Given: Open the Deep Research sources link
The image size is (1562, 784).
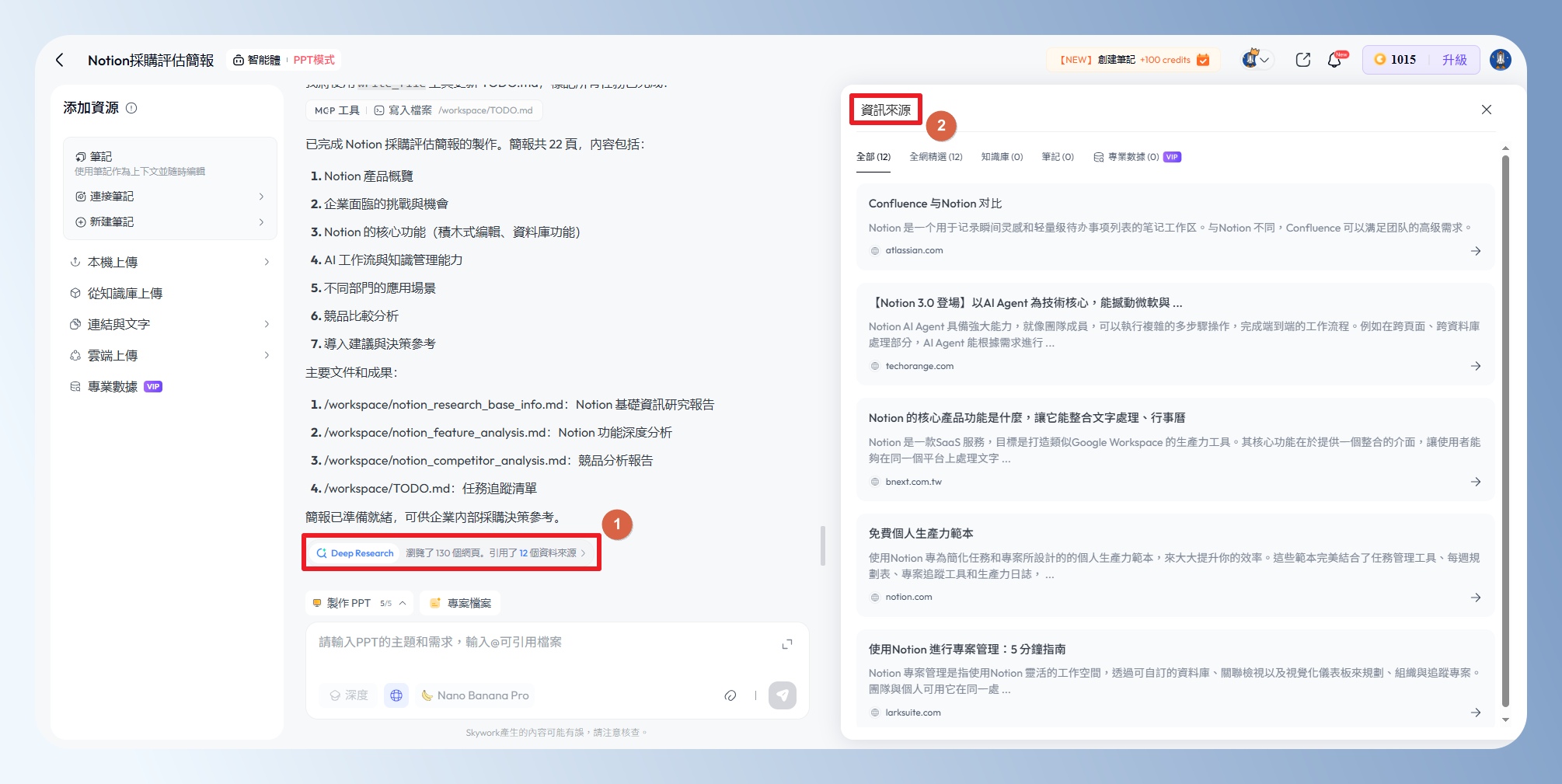Looking at the screenshot, I should click(x=451, y=553).
